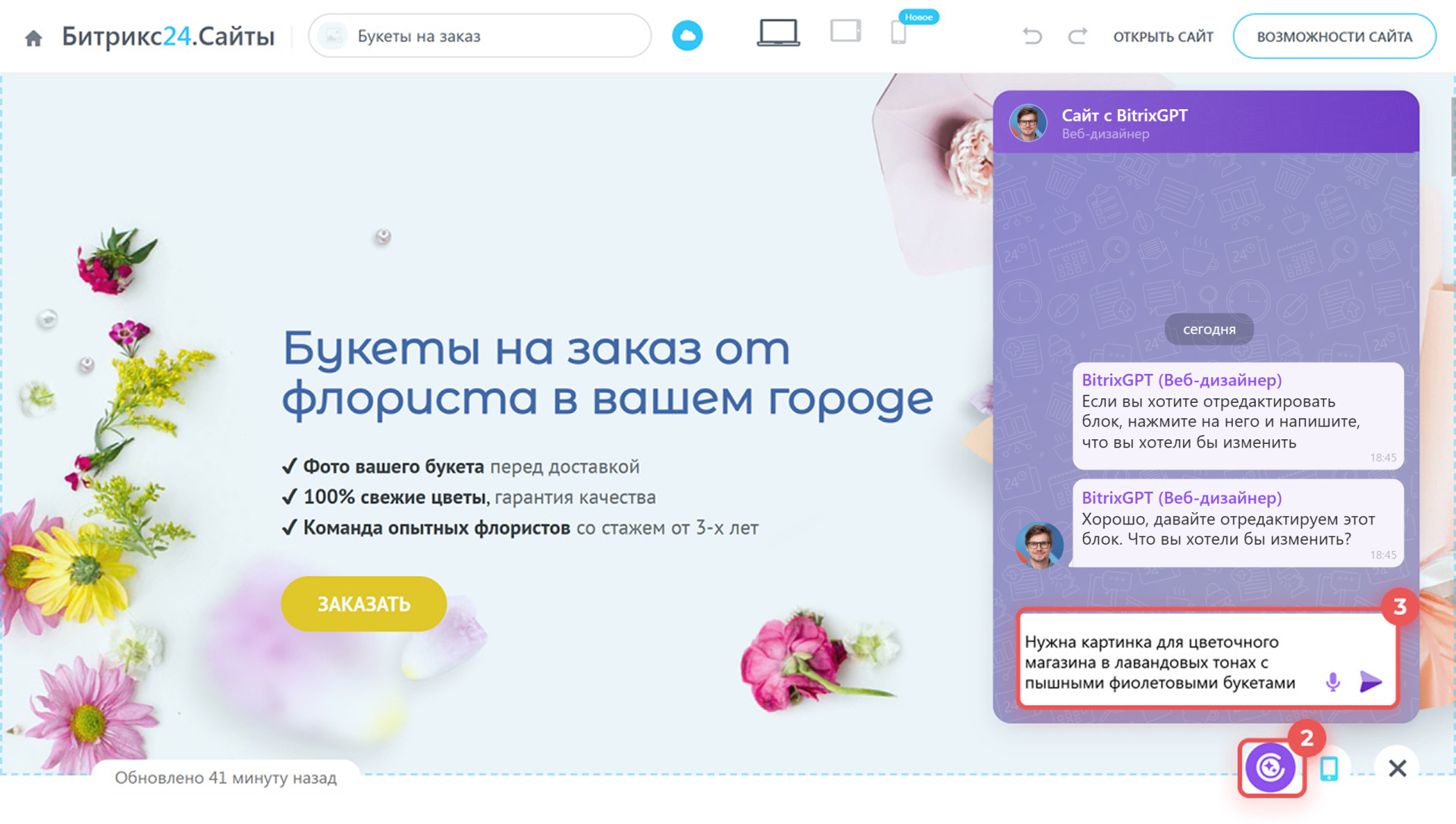Open the BitrixGPT AI assistant button
Viewport: 1456px width, 824px height.
click(x=1271, y=767)
